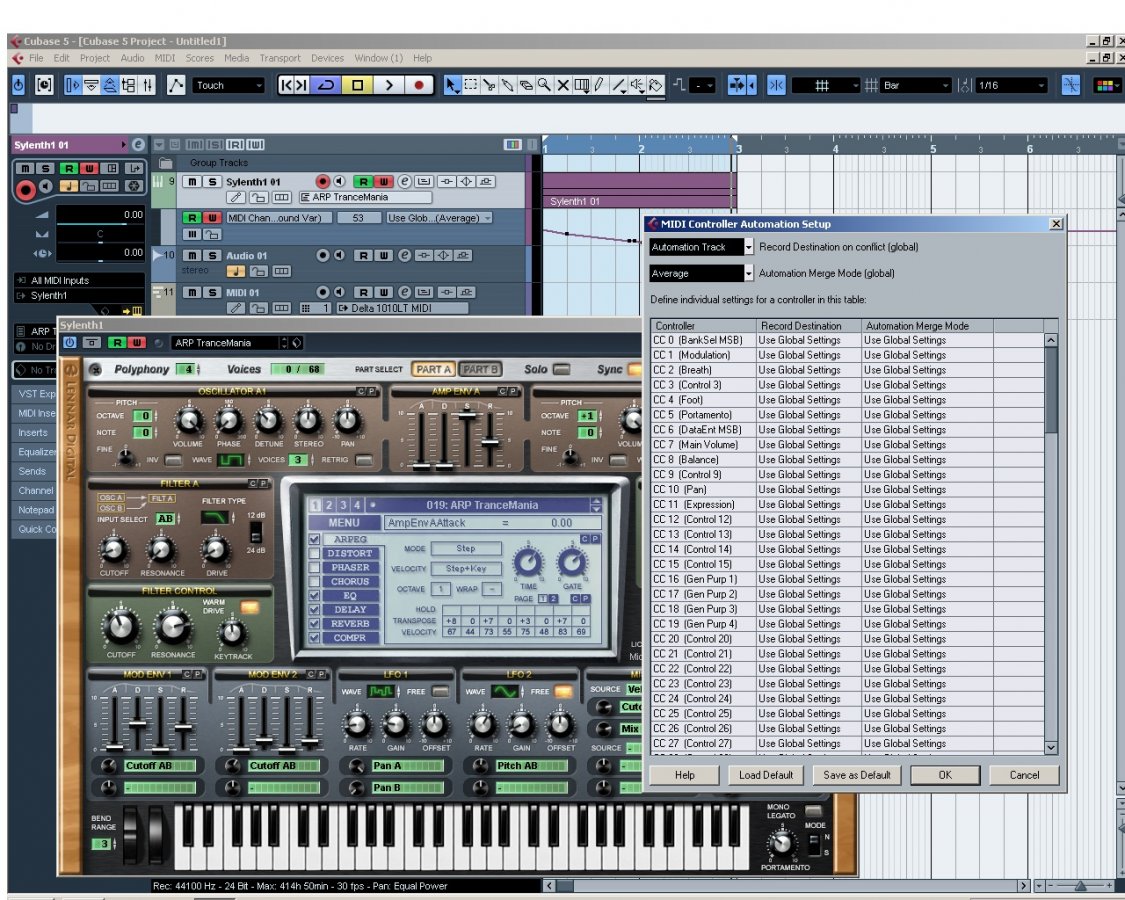Viewport: 1125px width, 900px height.
Task: Solo the MIDI 01 track
Action: coord(212,292)
